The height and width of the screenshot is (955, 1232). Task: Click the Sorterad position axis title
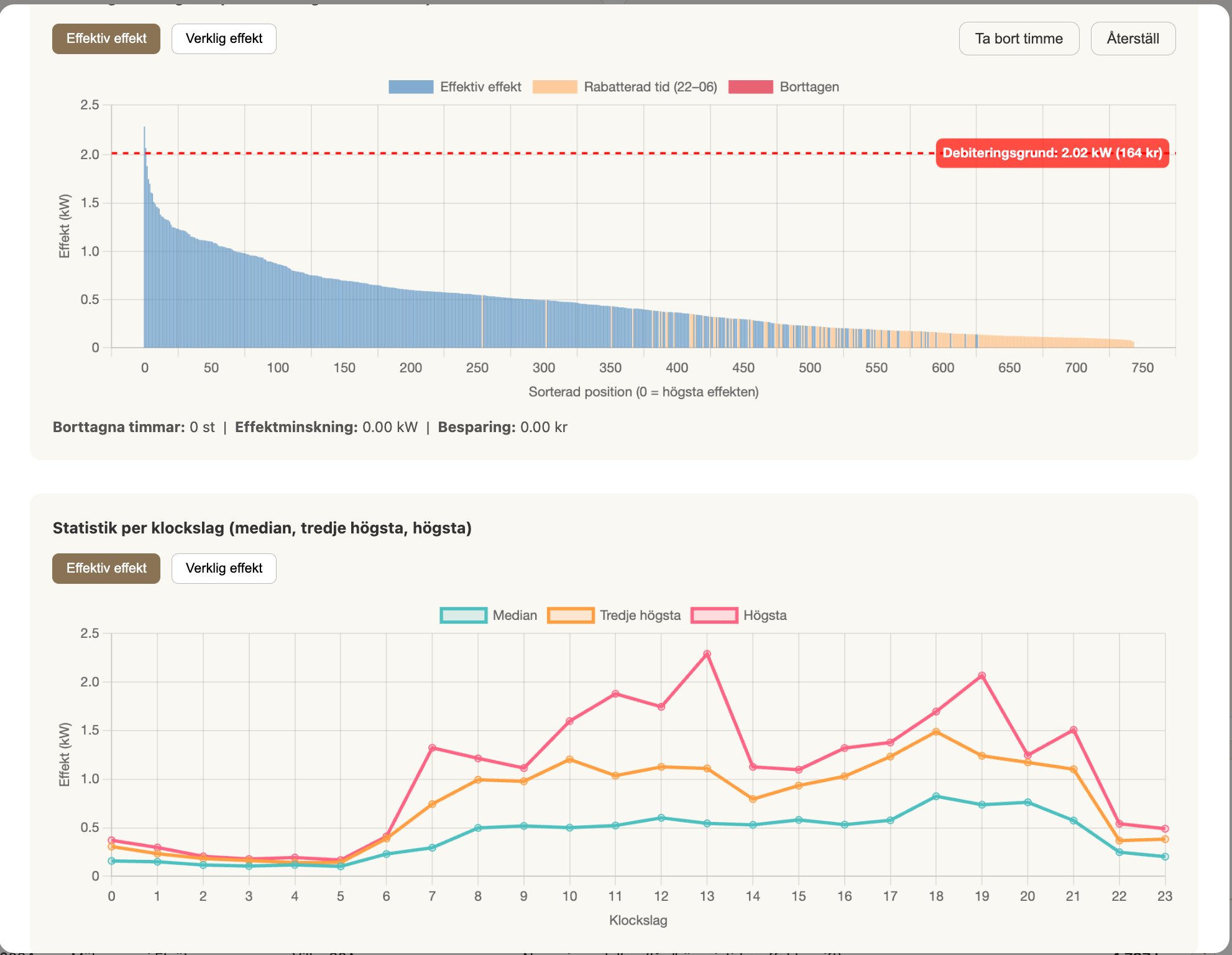tap(643, 392)
